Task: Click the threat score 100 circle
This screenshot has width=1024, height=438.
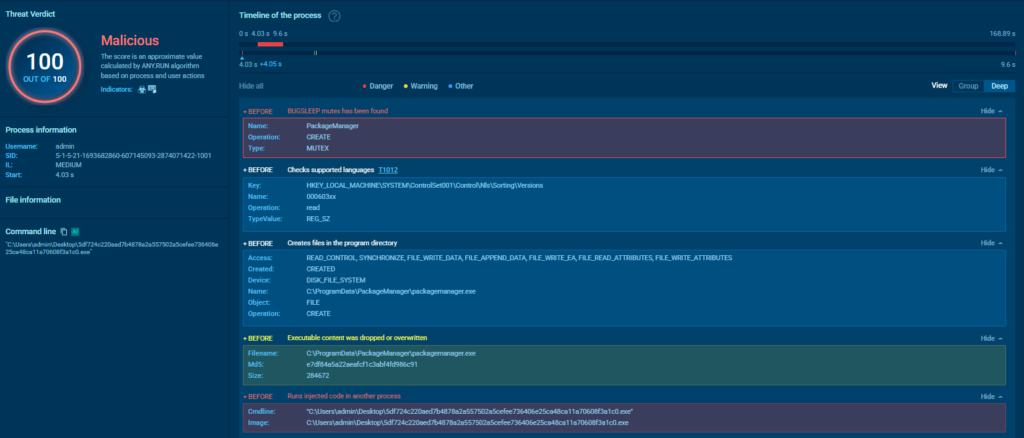Action: [x=44, y=66]
